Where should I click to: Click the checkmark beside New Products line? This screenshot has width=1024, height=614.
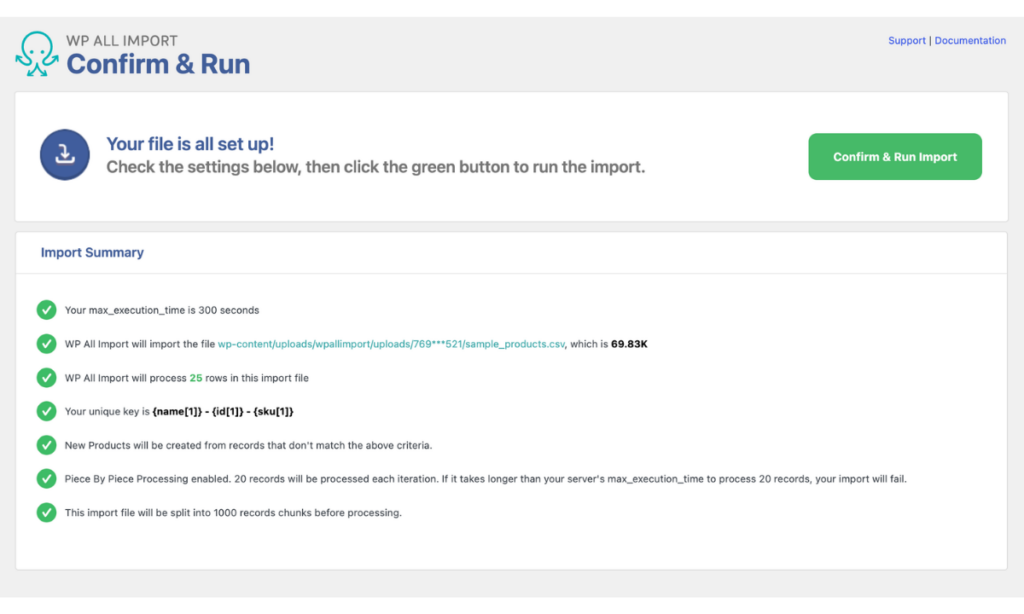pyautogui.click(x=46, y=445)
